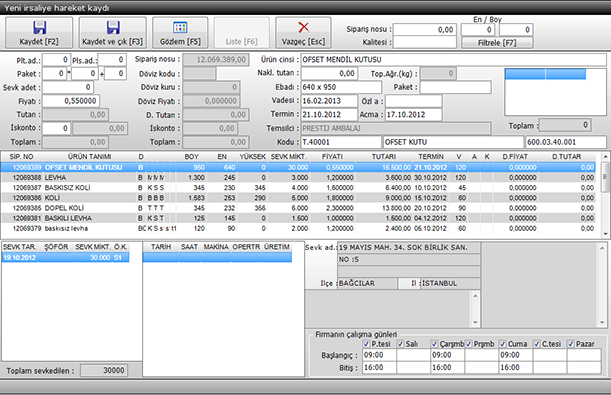611x395 pixels.
Task: Select shipment row dated 19.10.2012
Action: pyautogui.click(x=65, y=257)
